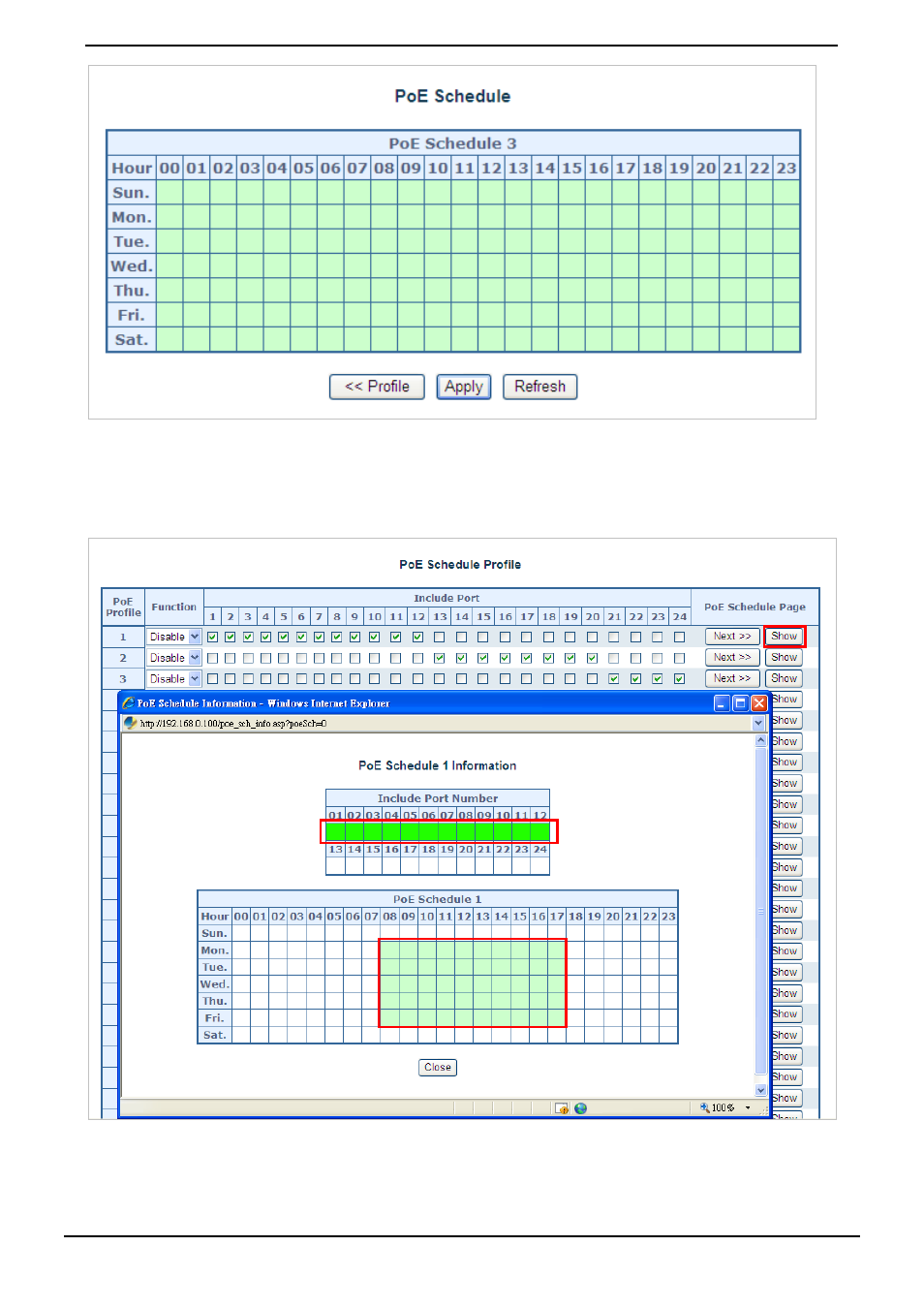
Task: Minimize the PoE Schedule Information popup
Action: [722, 703]
